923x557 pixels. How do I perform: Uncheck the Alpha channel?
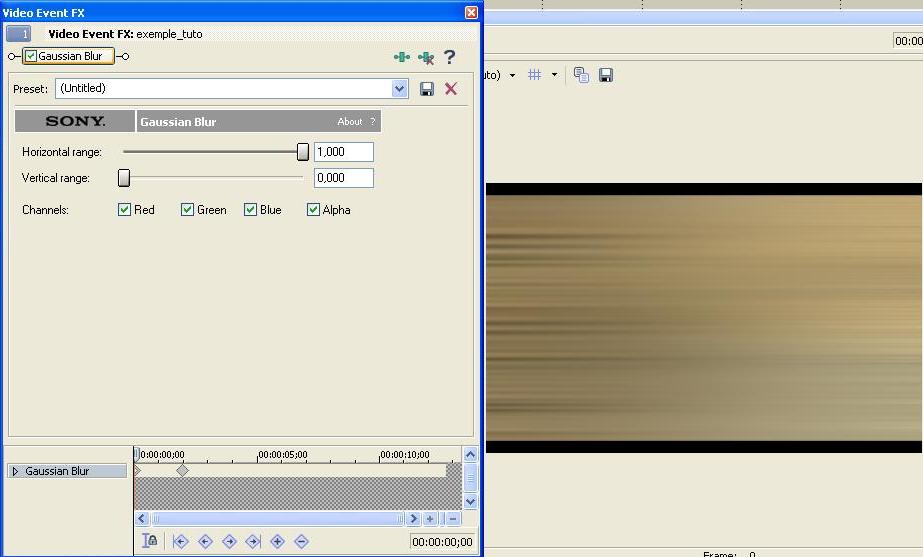click(x=313, y=210)
